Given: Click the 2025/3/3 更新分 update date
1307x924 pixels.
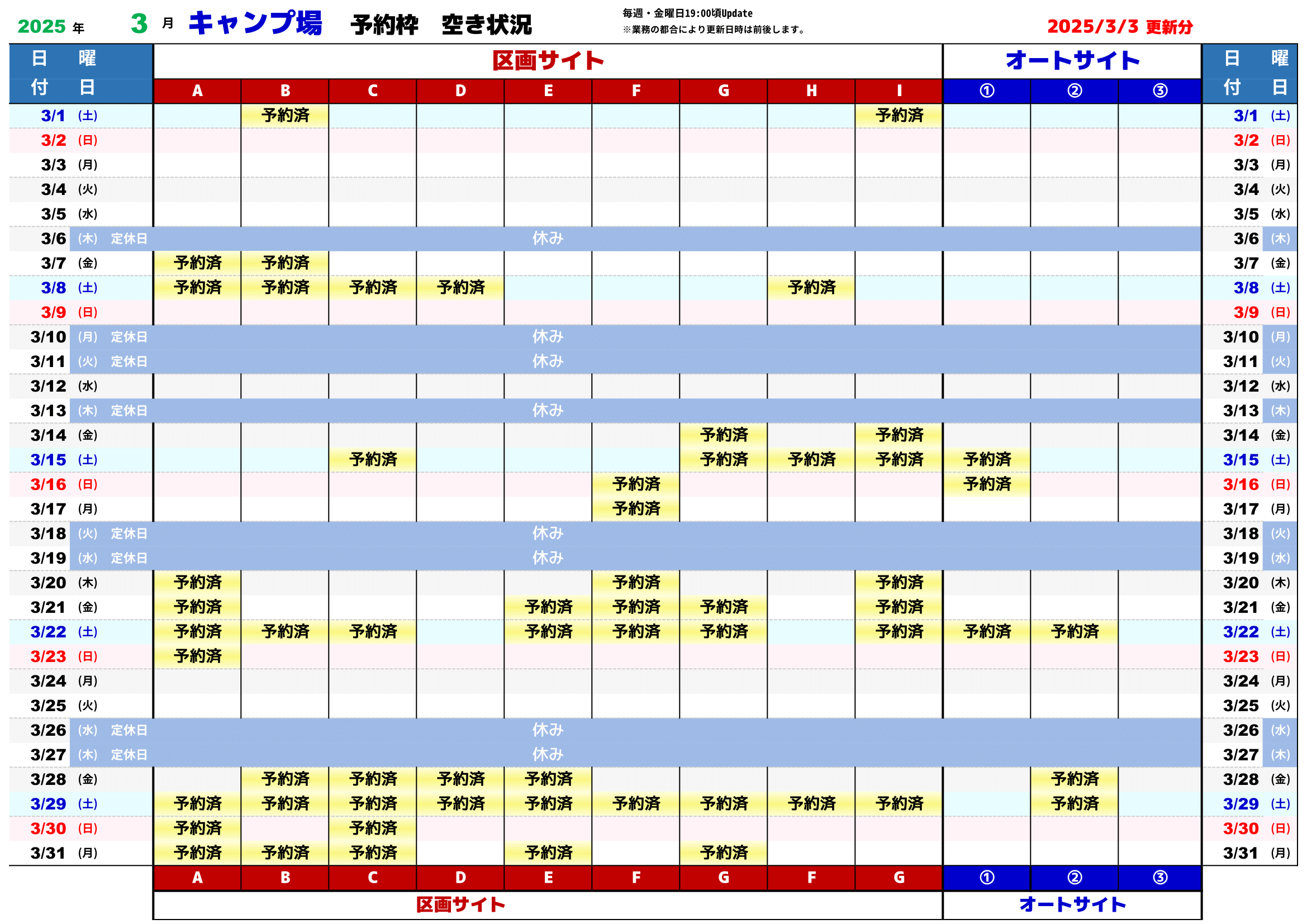Looking at the screenshot, I should coord(1120,26).
